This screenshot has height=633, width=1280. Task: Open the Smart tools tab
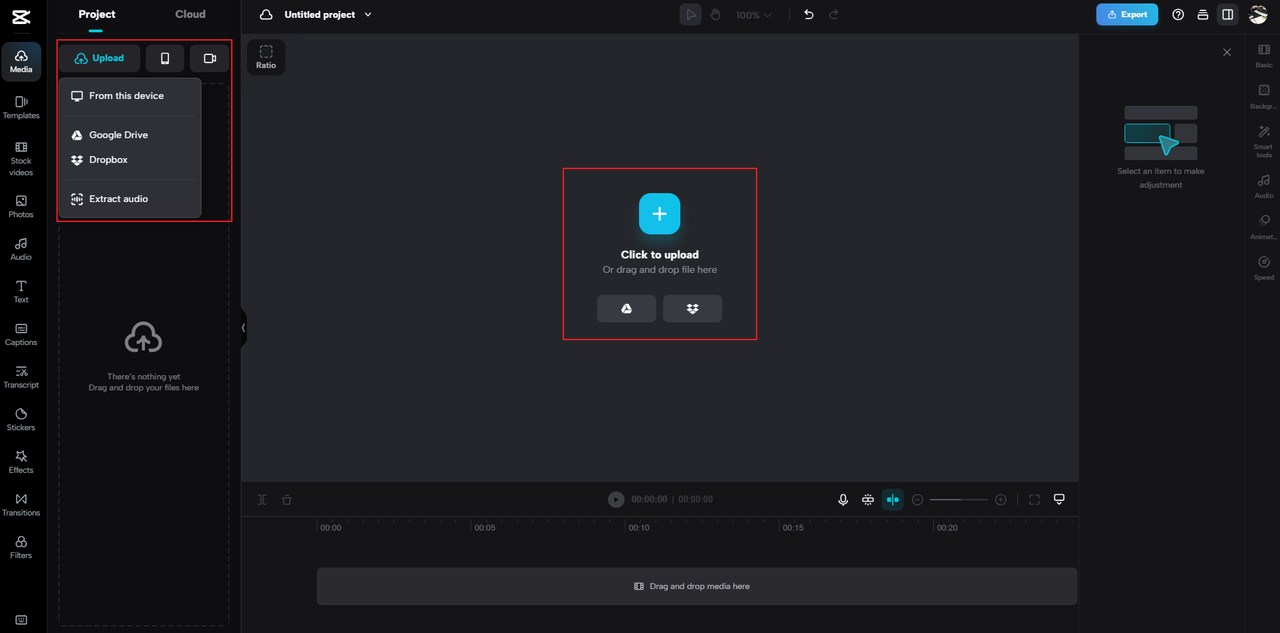click(x=1264, y=142)
